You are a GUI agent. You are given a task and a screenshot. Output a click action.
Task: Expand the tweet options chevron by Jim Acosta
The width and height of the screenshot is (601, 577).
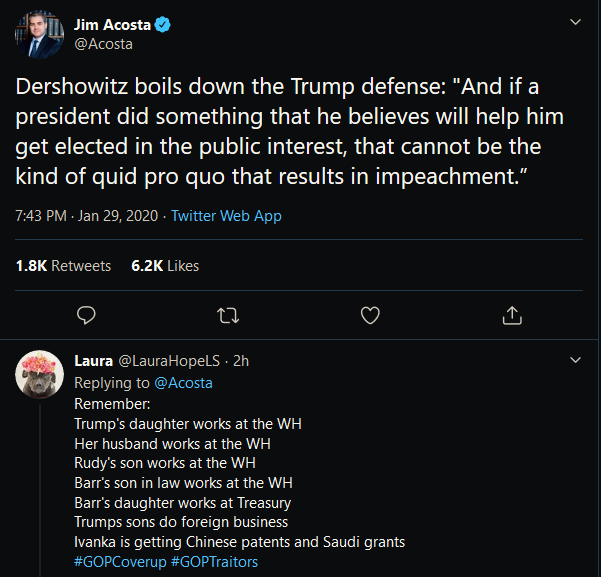coord(575,21)
